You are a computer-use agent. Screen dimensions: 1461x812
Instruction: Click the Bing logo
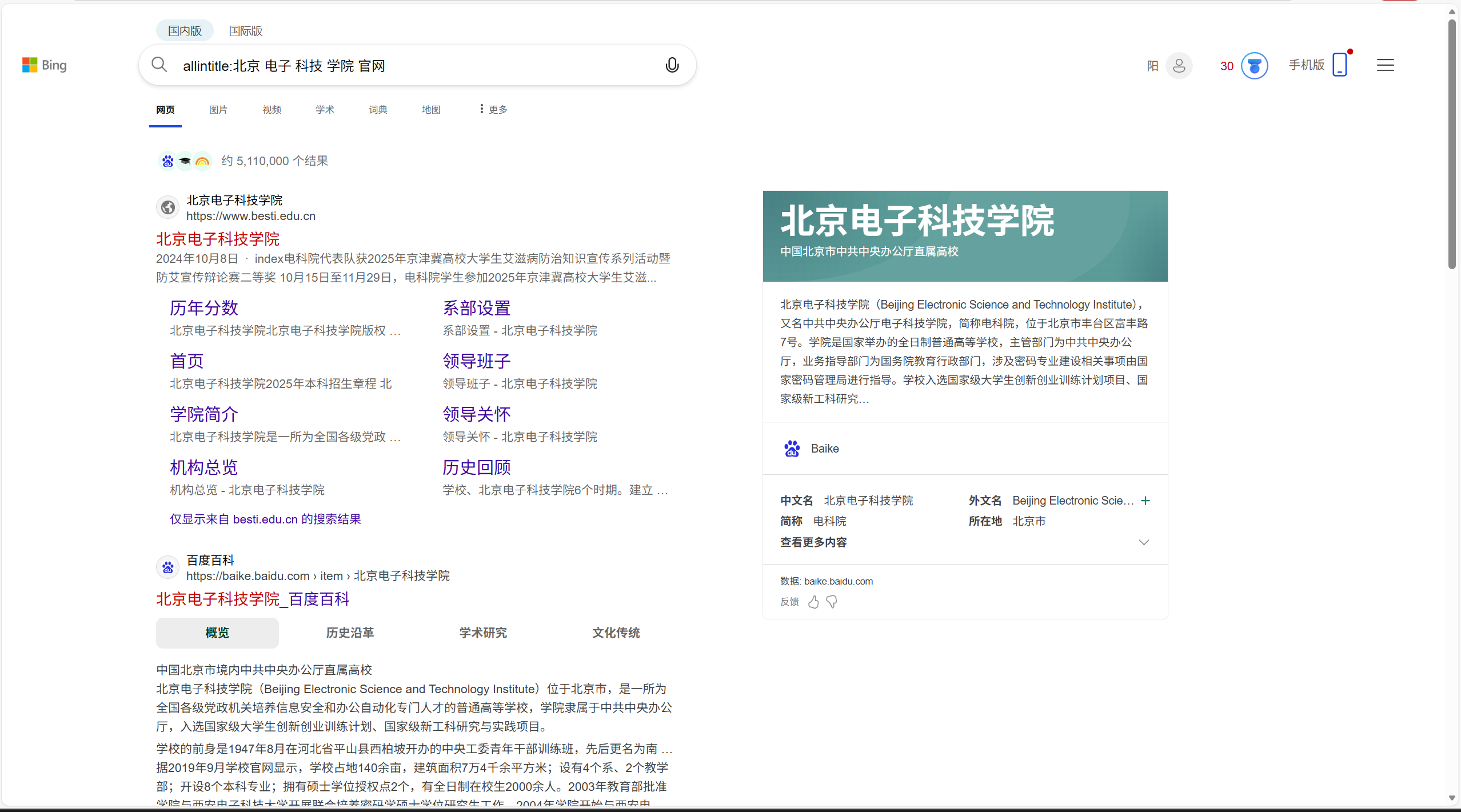coord(45,65)
